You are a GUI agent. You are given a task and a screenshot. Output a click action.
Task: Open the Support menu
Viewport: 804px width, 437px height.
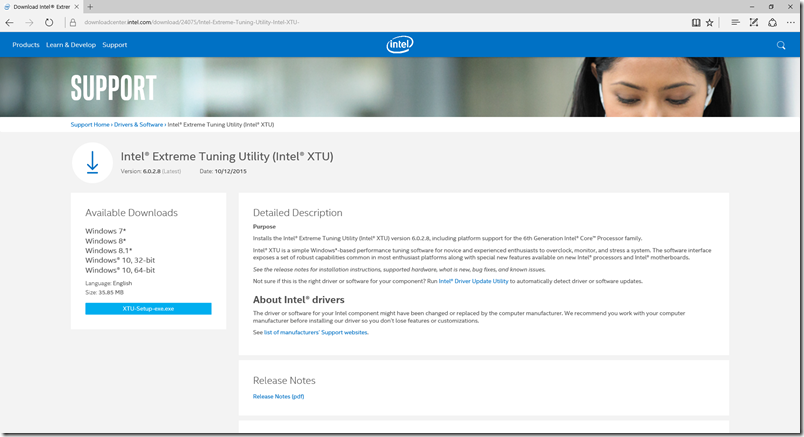click(114, 45)
